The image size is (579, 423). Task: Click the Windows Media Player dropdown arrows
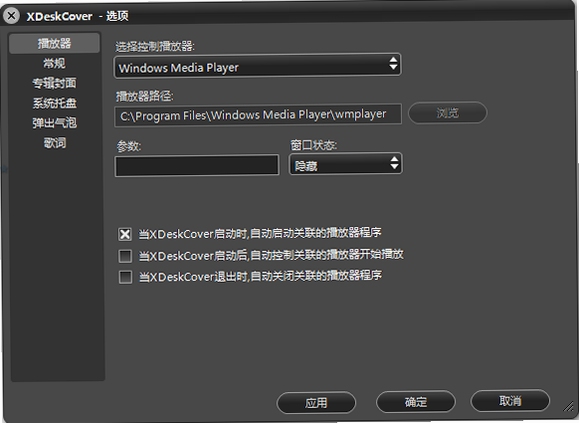(393, 63)
